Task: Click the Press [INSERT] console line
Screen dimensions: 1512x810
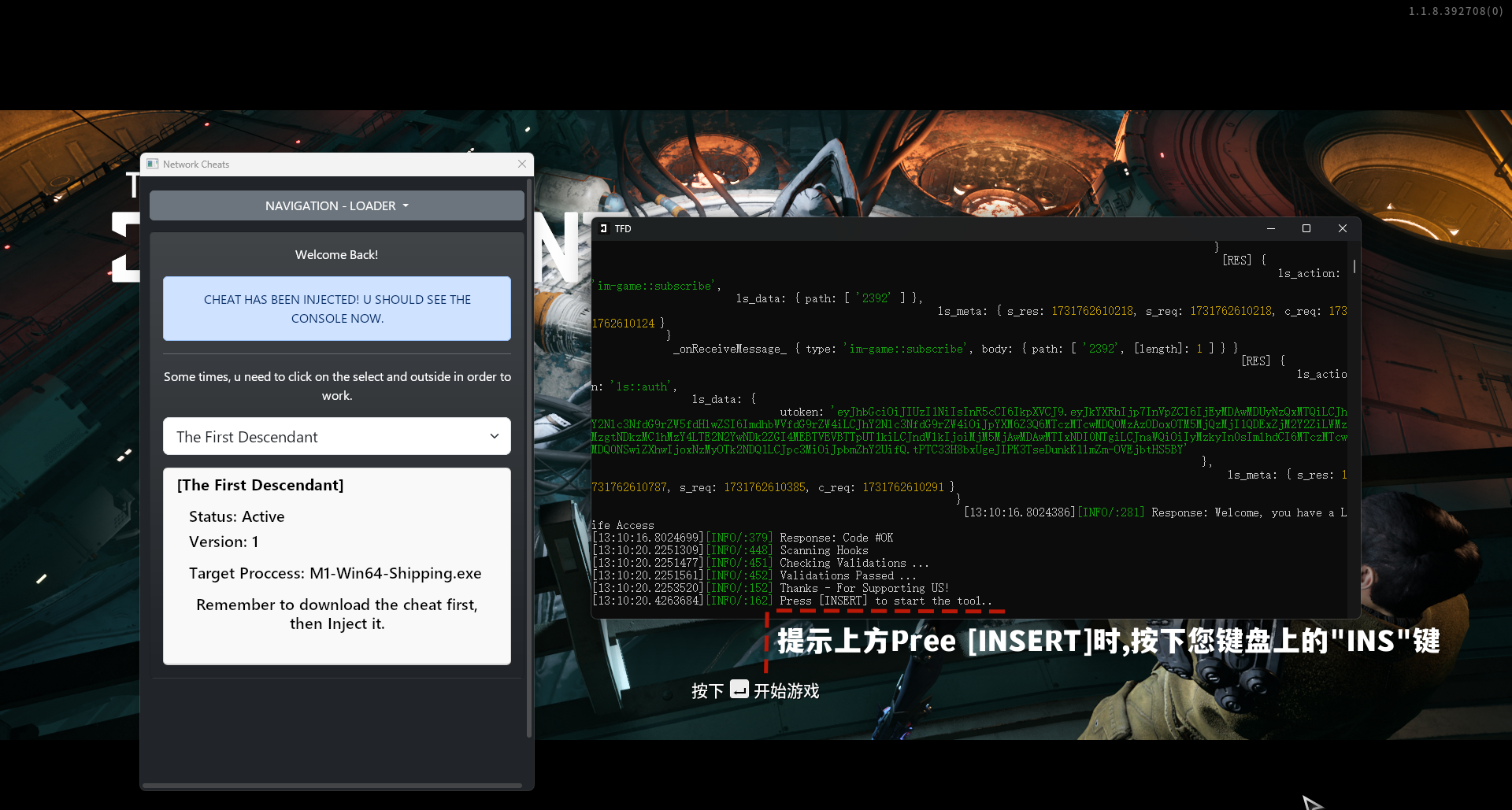Action: click(885, 601)
